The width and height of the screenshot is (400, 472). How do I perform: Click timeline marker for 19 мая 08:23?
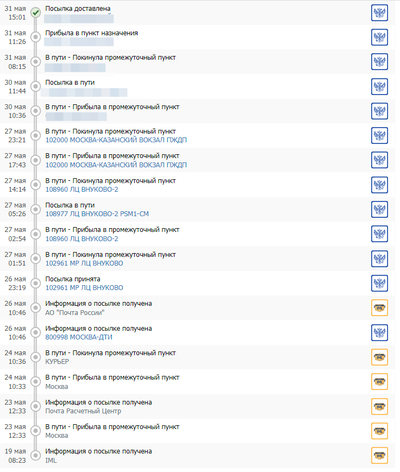pyautogui.click(x=36, y=455)
